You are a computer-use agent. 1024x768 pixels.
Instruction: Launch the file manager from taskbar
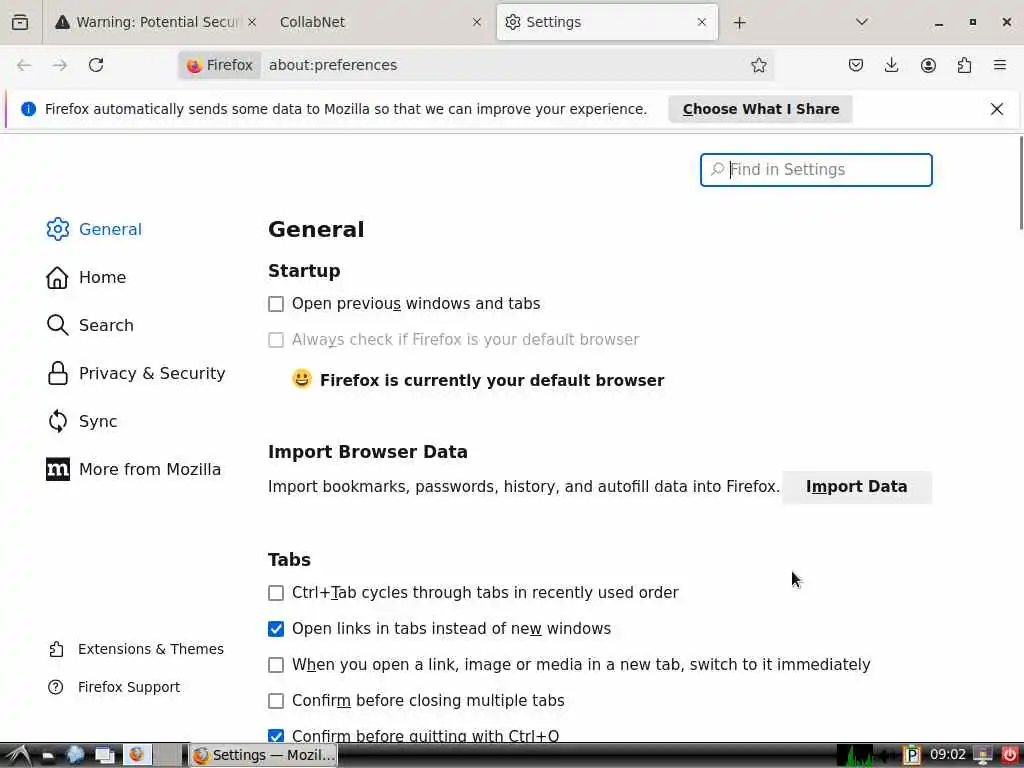click(x=48, y=756)
